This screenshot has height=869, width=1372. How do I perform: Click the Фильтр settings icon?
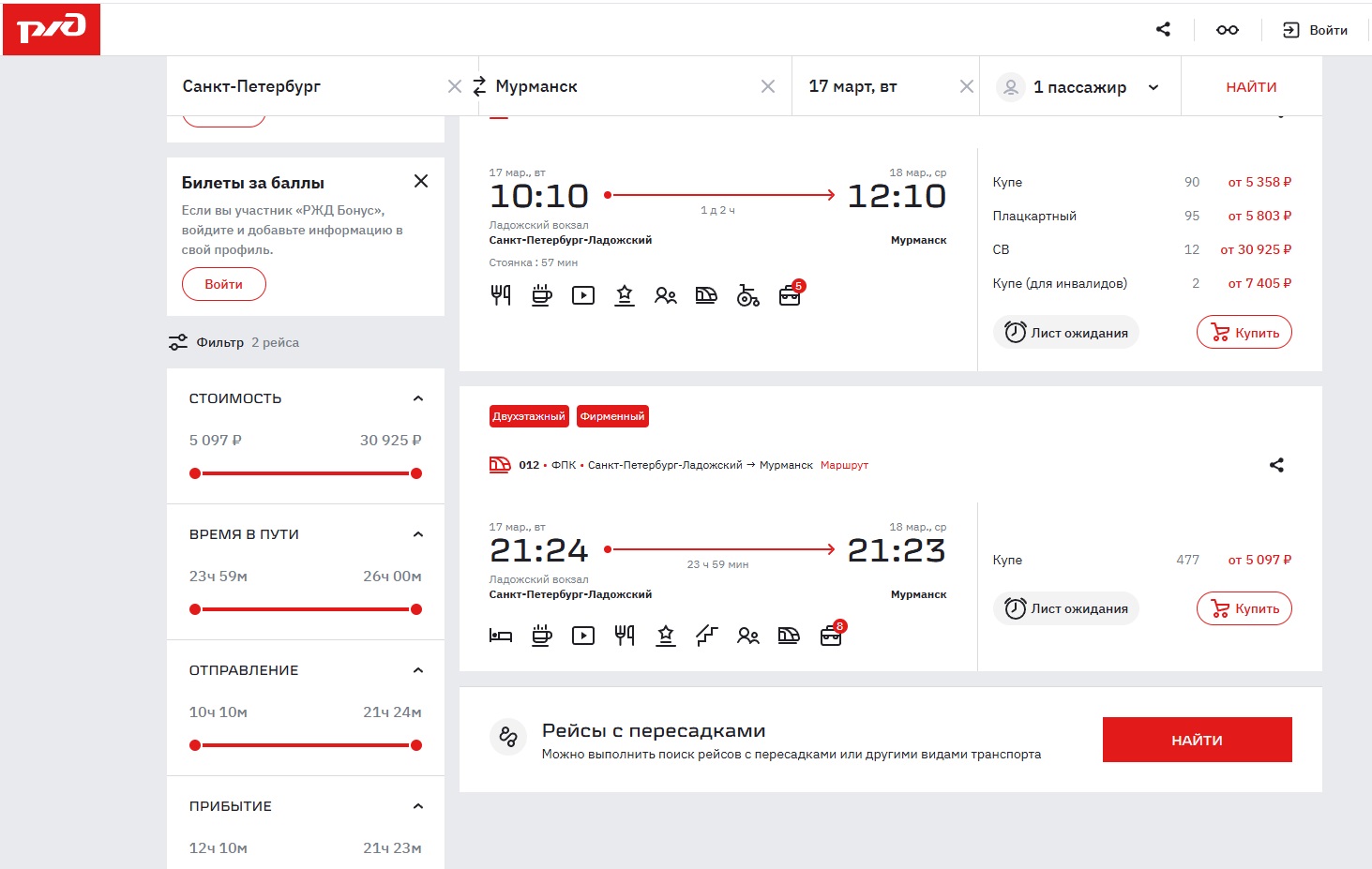click(178, 342)
